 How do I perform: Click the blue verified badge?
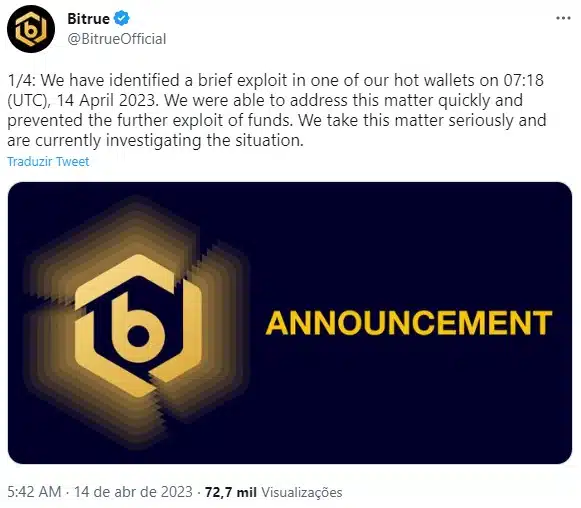coord(122,18)
